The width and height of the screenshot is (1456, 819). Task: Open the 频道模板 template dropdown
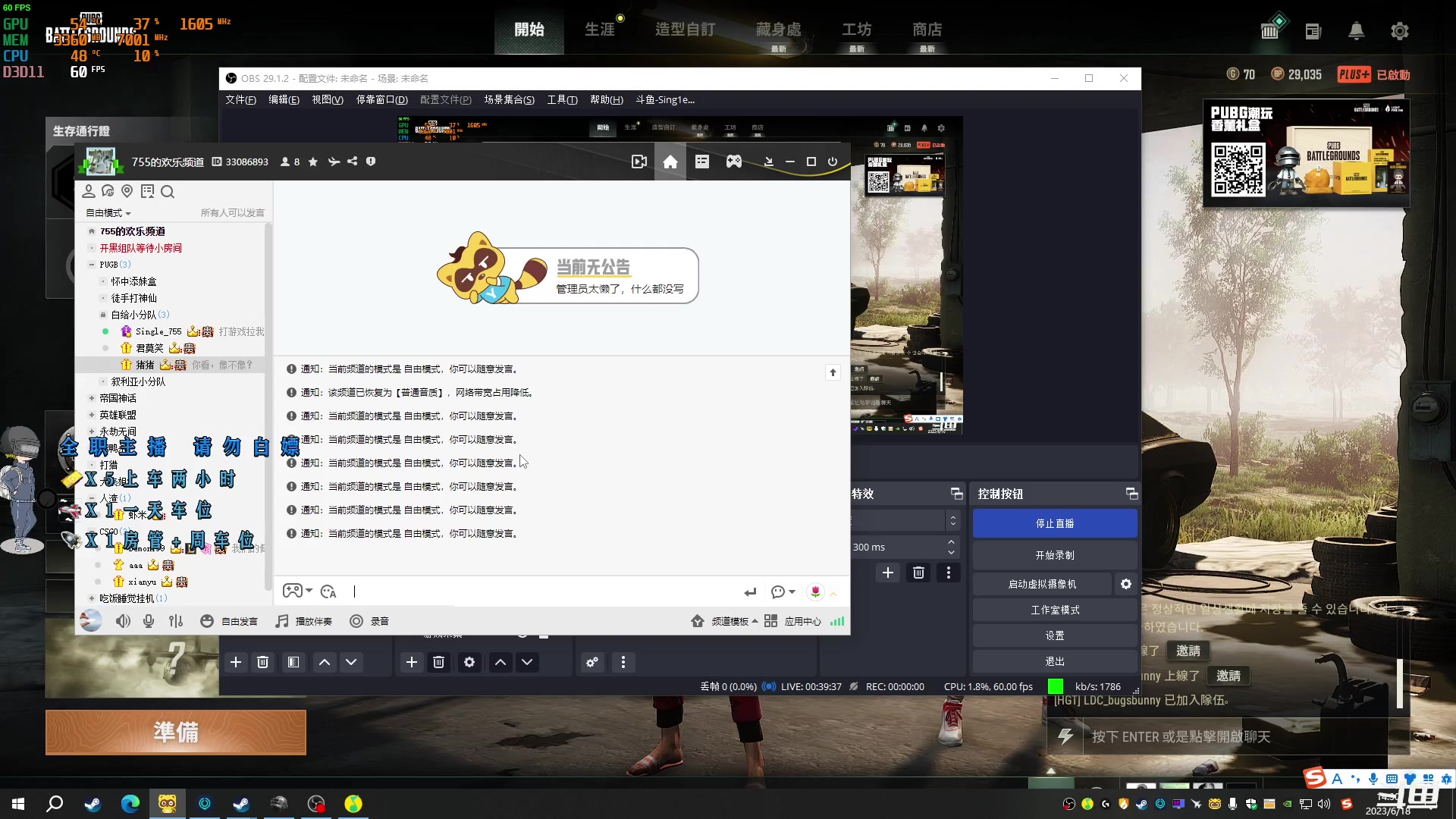(725, 621)
